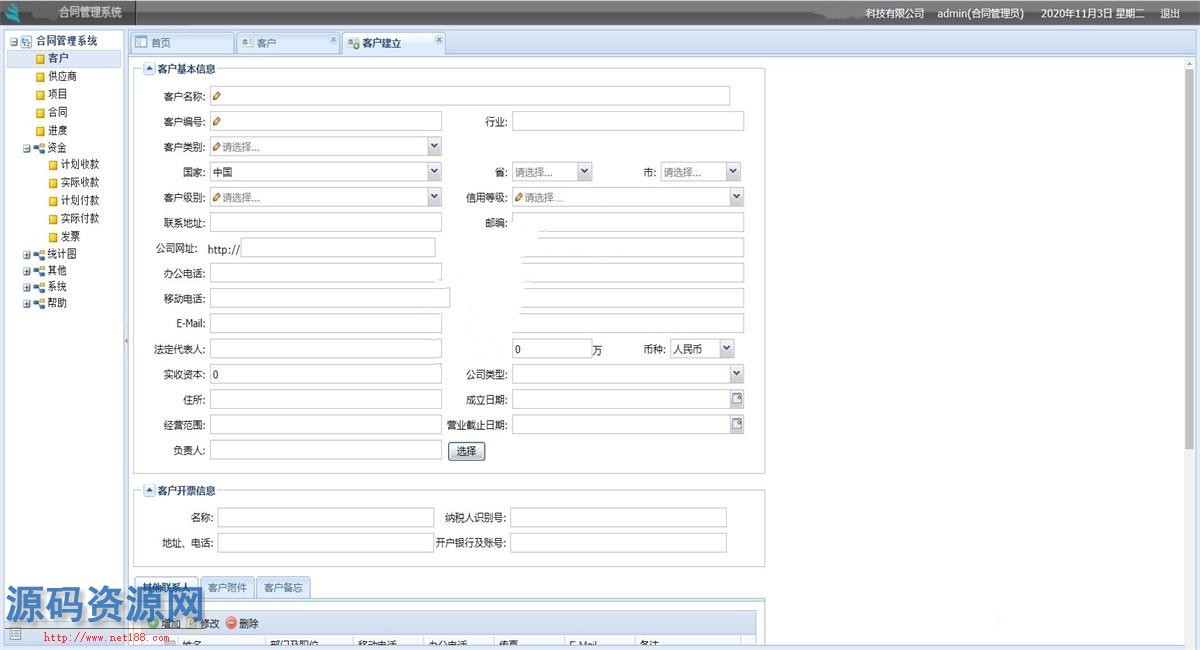
Task: Open the calendar picker for 成立日期
Action: (x=737, y=399)
